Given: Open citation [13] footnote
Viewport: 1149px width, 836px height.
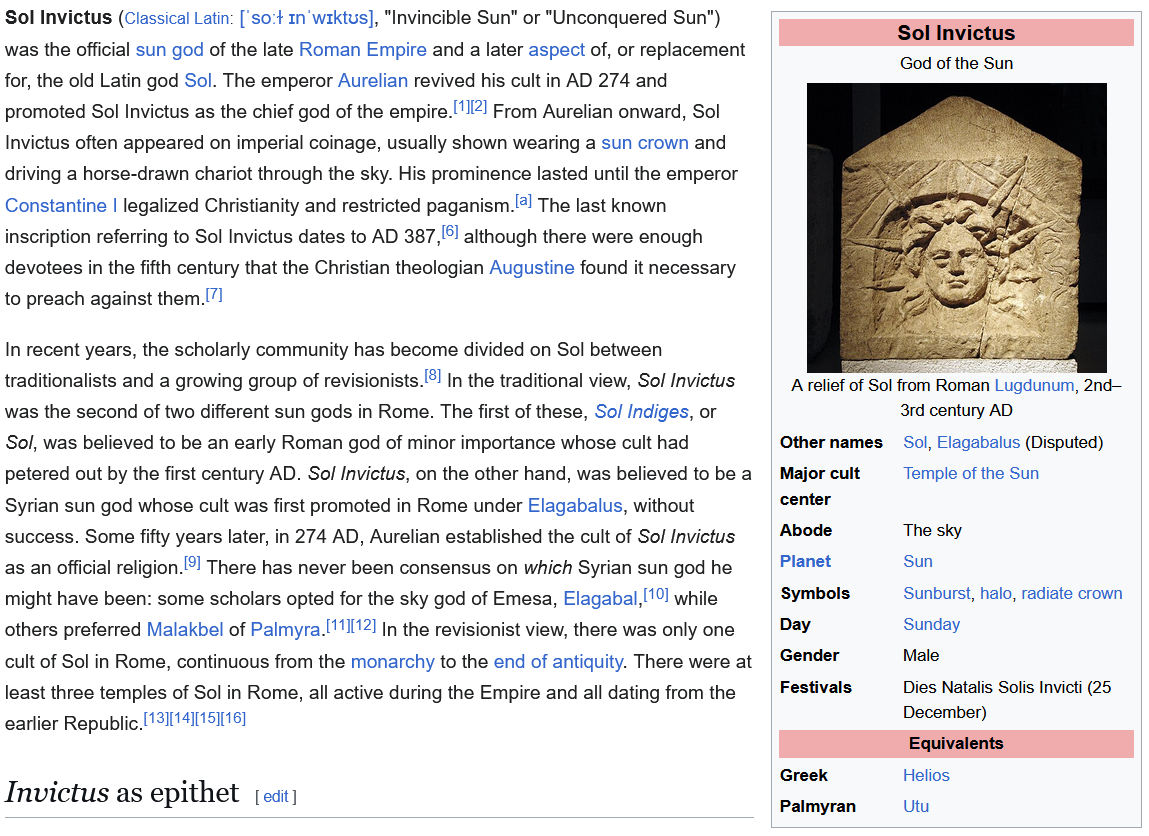Looking at the screenshot, I should pos(156,718).
